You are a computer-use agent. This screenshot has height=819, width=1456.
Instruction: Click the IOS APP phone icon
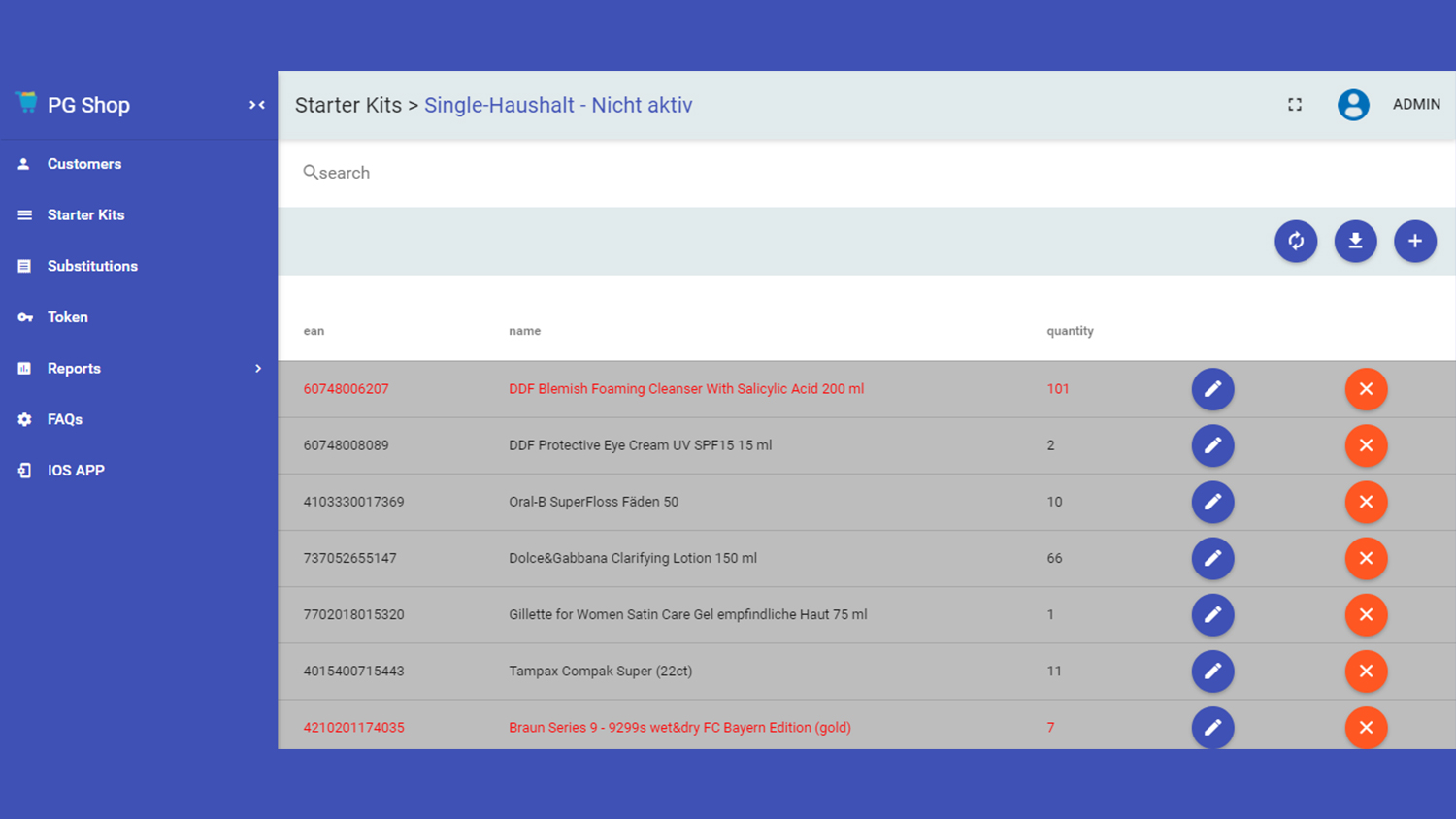point(24,471)
